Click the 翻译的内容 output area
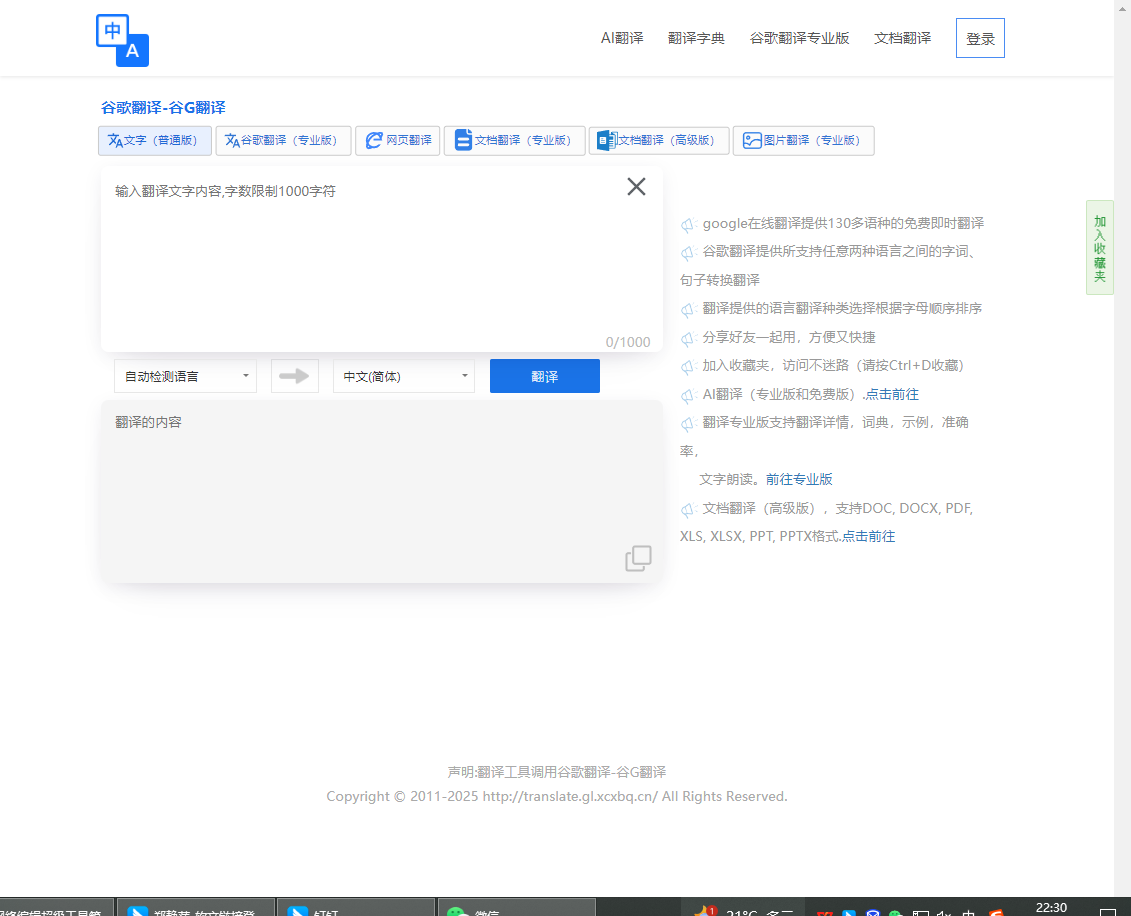Viewport: 1131px width, 916px height. point(382,491)
